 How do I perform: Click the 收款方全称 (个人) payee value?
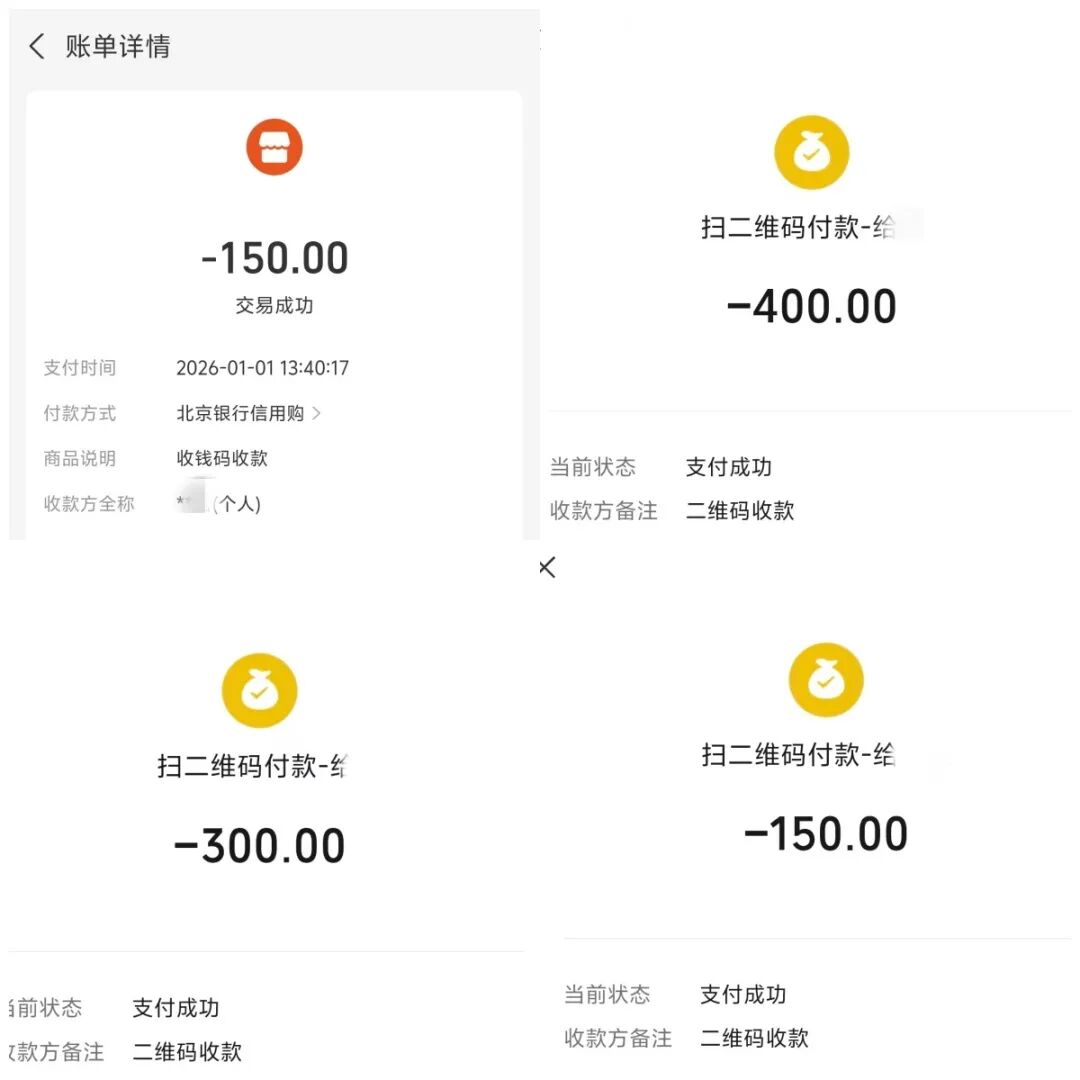tap(220, 504)
